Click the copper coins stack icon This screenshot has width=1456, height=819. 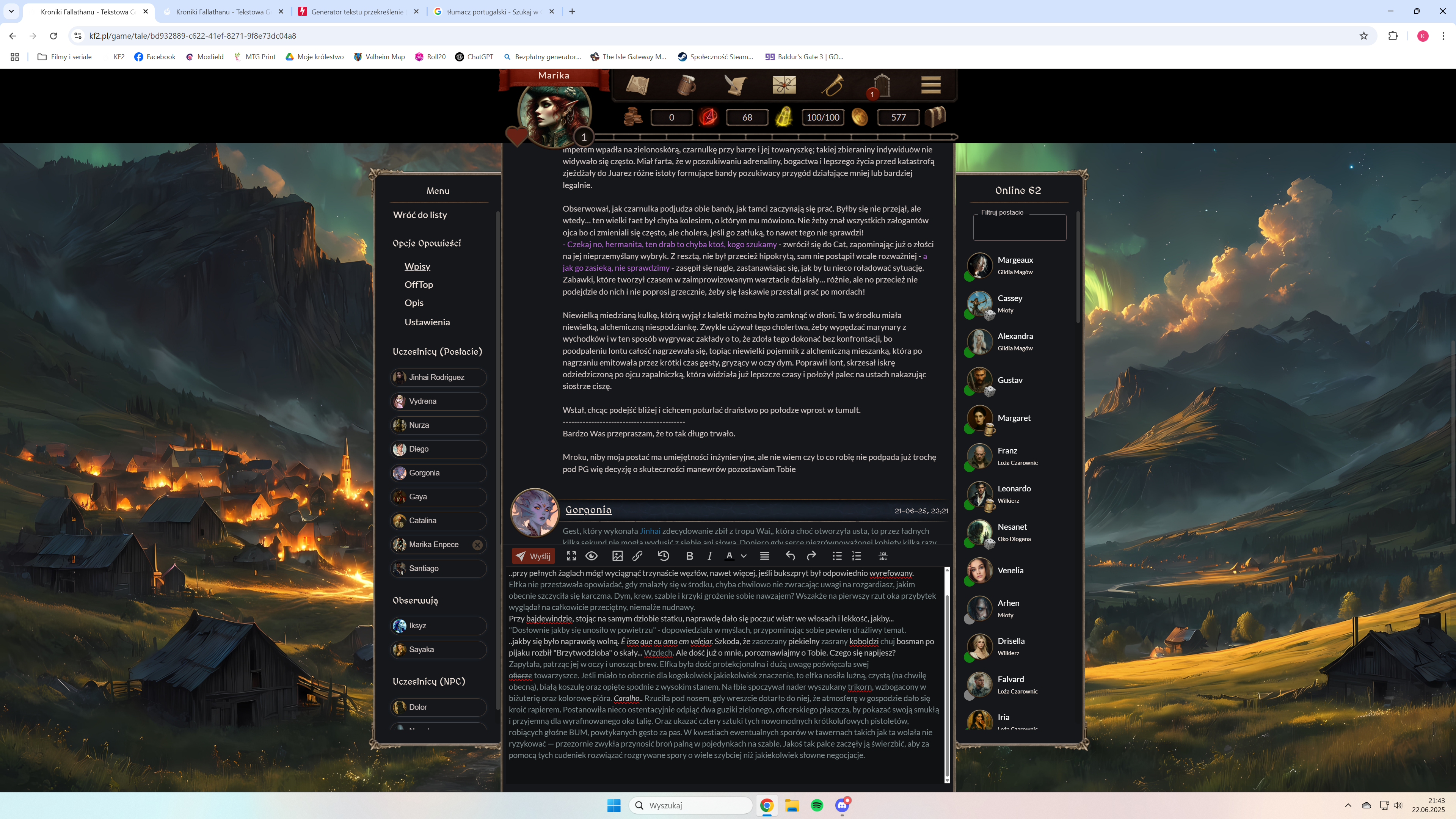click(632, 117)
